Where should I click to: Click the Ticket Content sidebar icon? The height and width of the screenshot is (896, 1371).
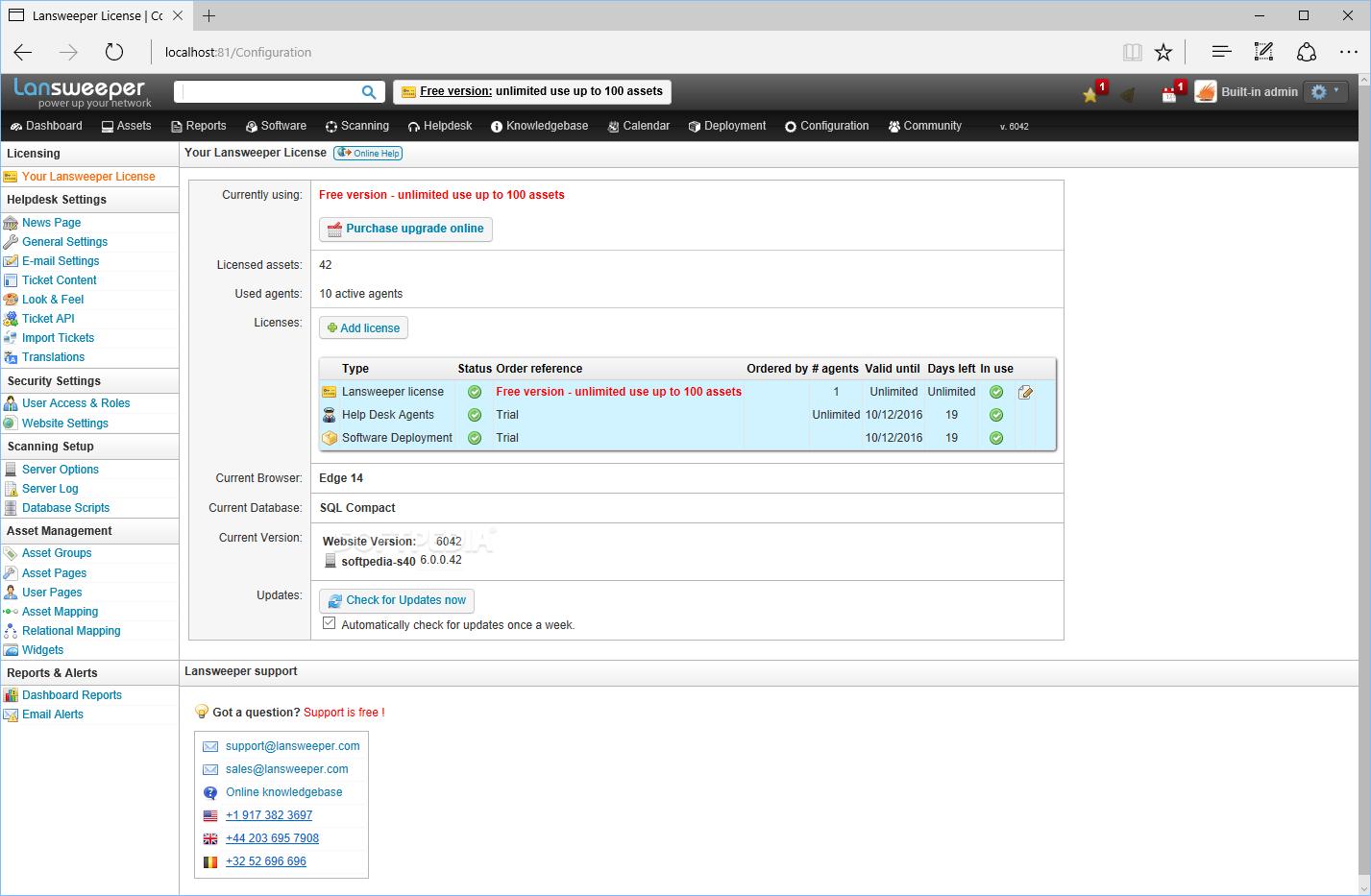(x=11, y=280)
